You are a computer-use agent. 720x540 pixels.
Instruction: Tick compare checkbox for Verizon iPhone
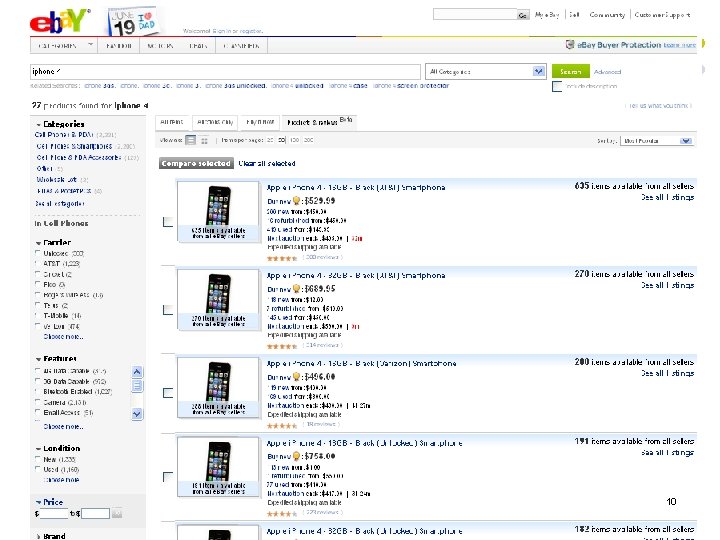[168, 393]
